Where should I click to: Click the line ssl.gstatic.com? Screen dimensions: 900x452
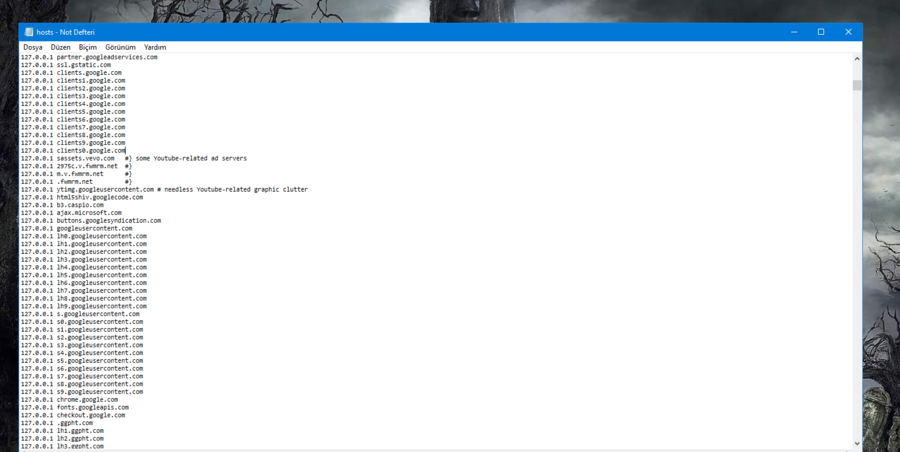coord(66,65)
